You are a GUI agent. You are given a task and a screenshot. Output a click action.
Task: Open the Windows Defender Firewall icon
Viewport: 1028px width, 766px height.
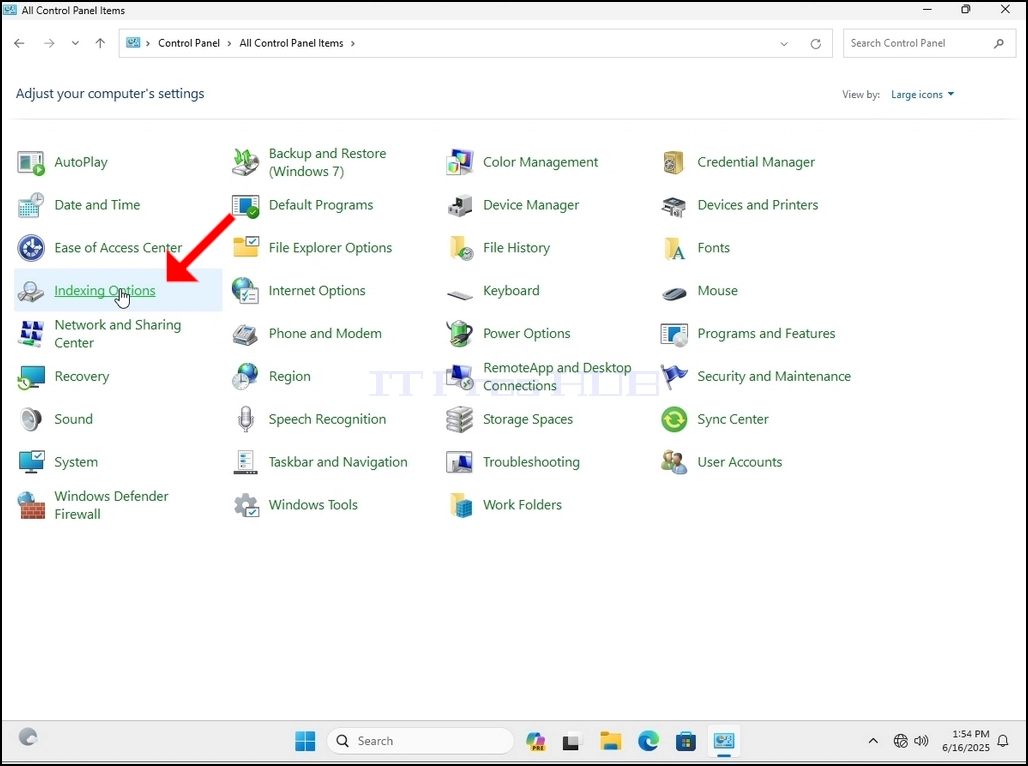pyautogui.click(x=30, y=505)
